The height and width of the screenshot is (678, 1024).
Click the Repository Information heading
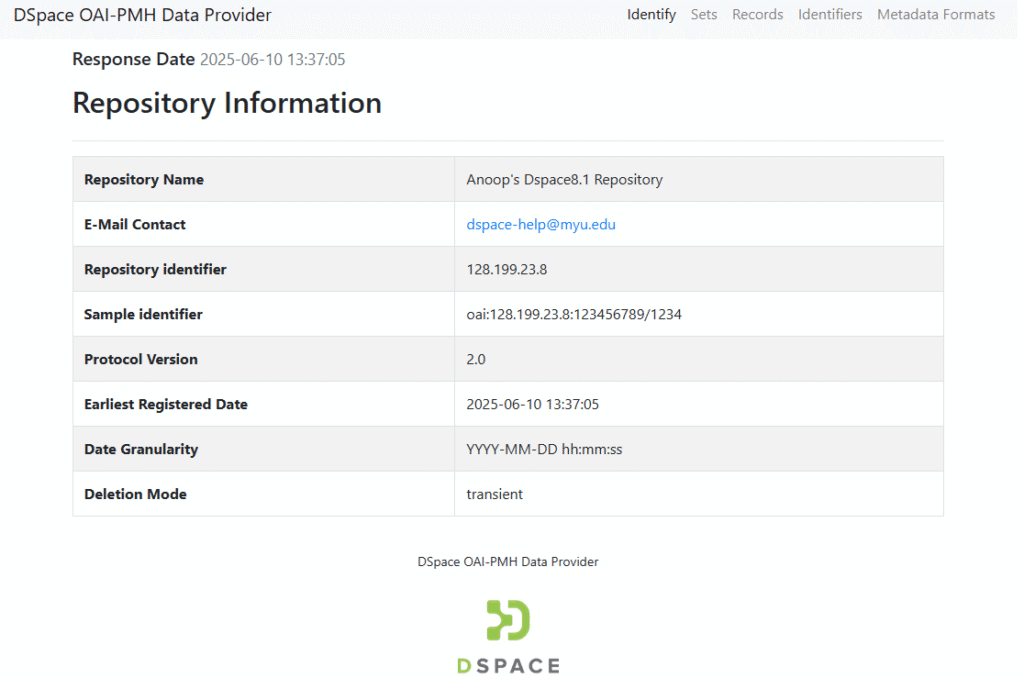point(227,103)
